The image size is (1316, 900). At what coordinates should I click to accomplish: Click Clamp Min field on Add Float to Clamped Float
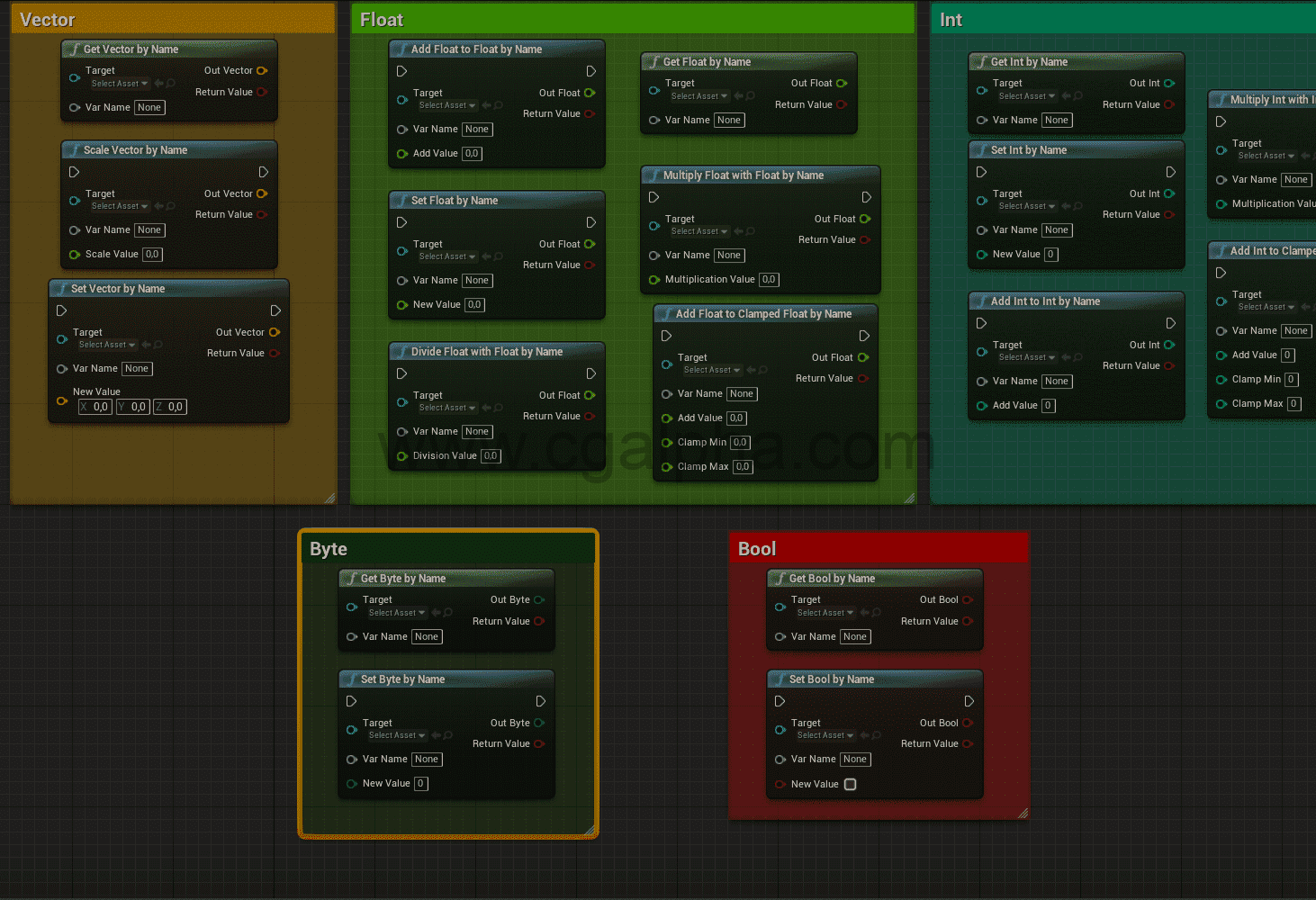tap(740, 442)
